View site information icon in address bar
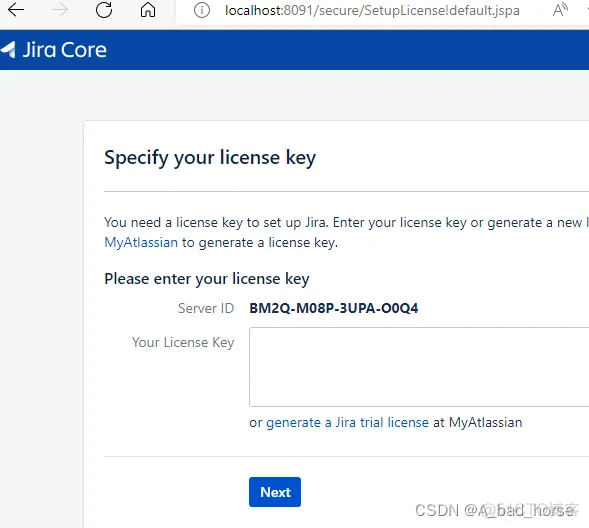 tap(202, 10)
